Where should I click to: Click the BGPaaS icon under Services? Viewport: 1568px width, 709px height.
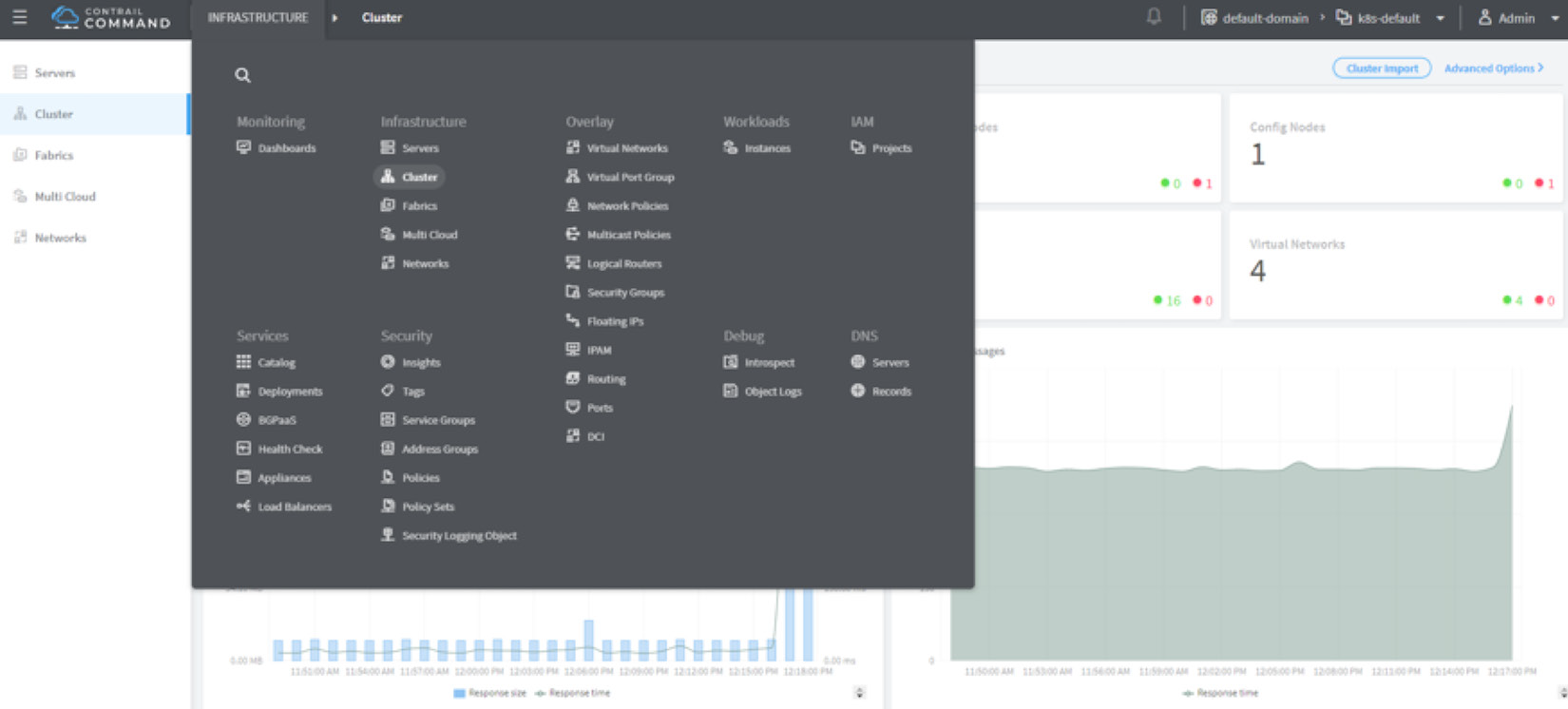243,419
